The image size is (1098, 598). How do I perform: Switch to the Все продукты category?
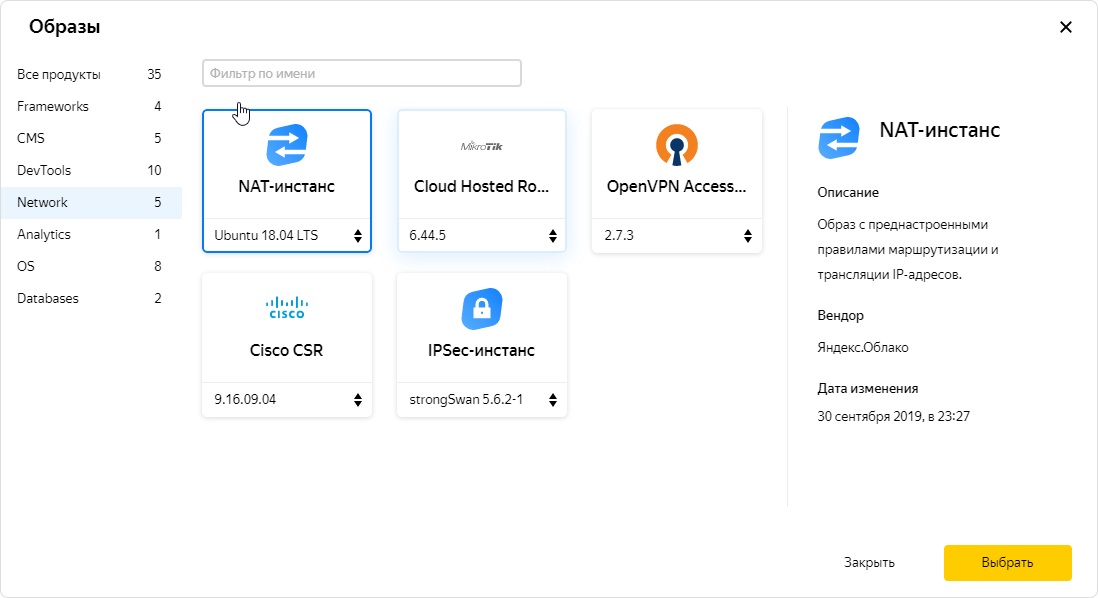point(90,74)
